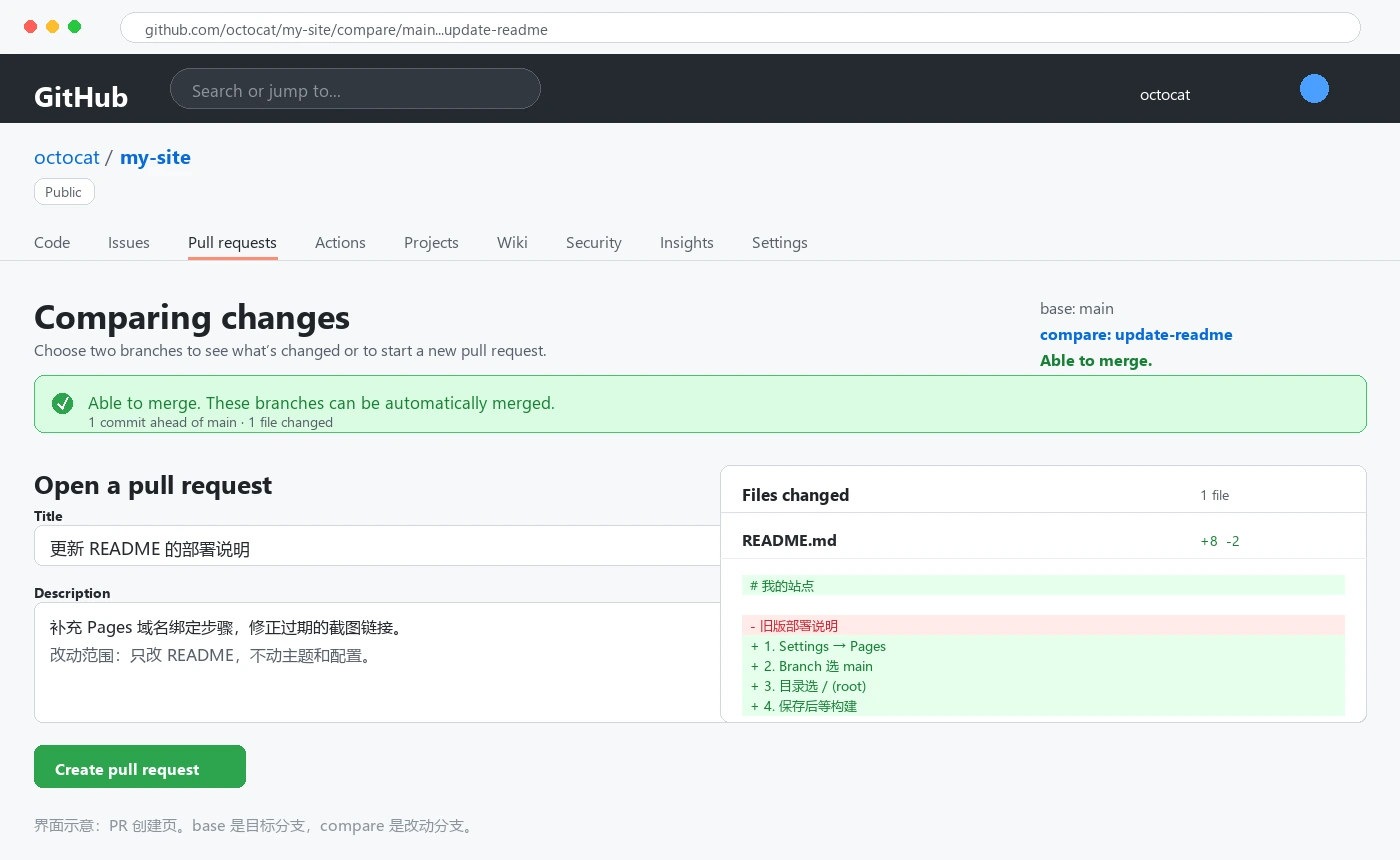The image size is (1400, 860).
Task: Open the blue user avatar
Action: 1314,89
